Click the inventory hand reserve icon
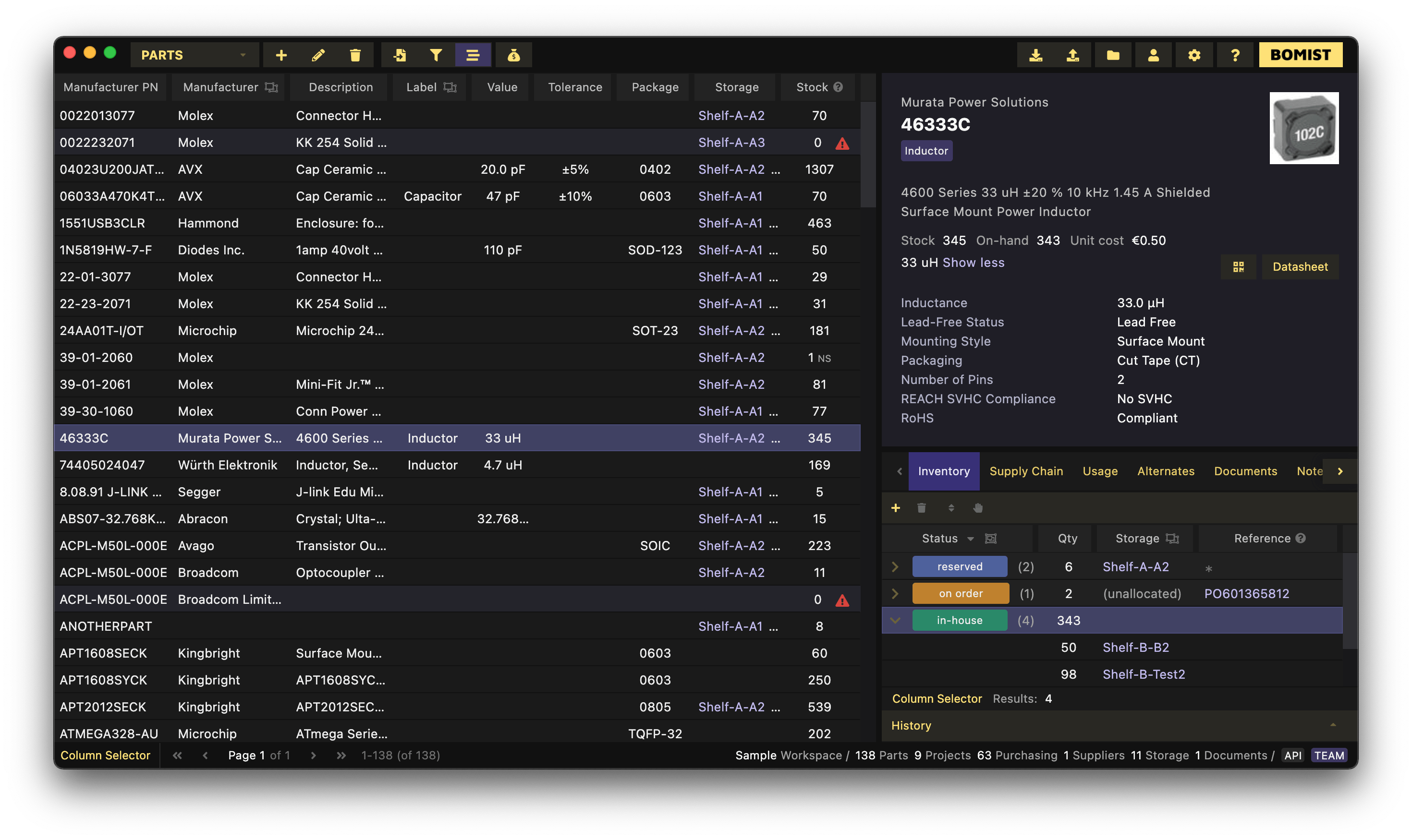This screenshot has height=840, width=1412. point(978,508)
